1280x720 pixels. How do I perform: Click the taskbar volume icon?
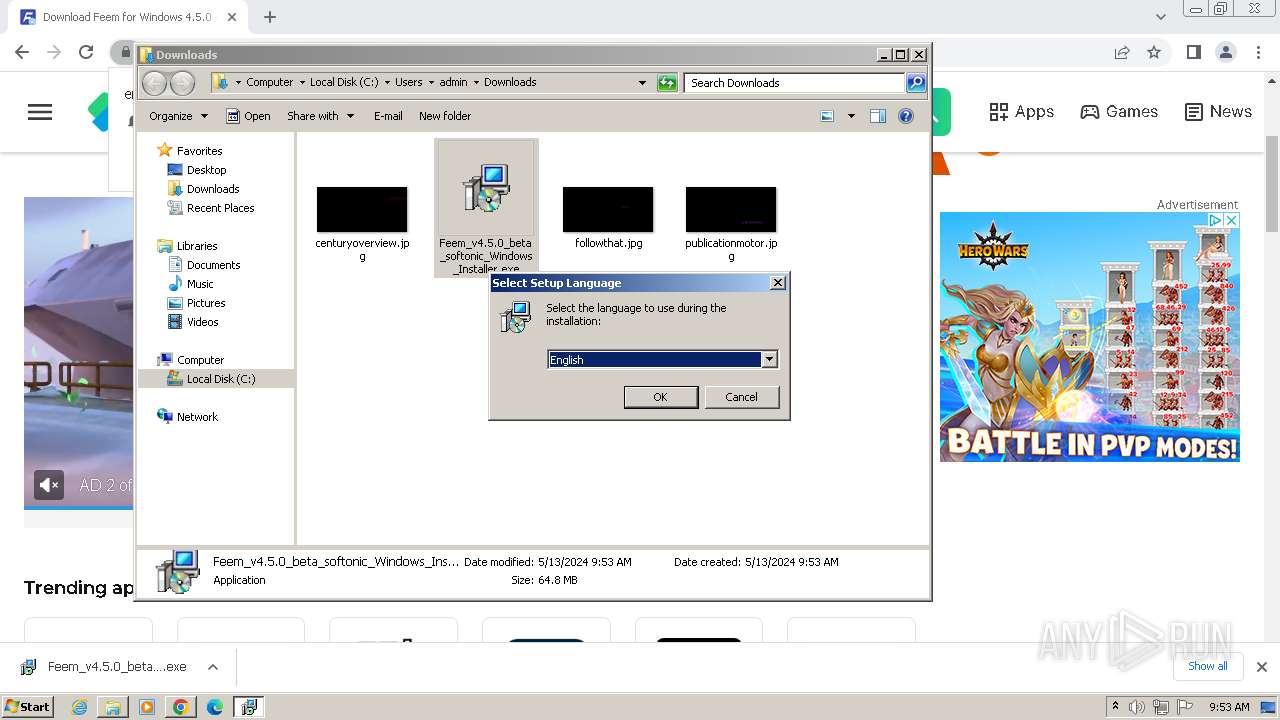(x=1138, y=707)
